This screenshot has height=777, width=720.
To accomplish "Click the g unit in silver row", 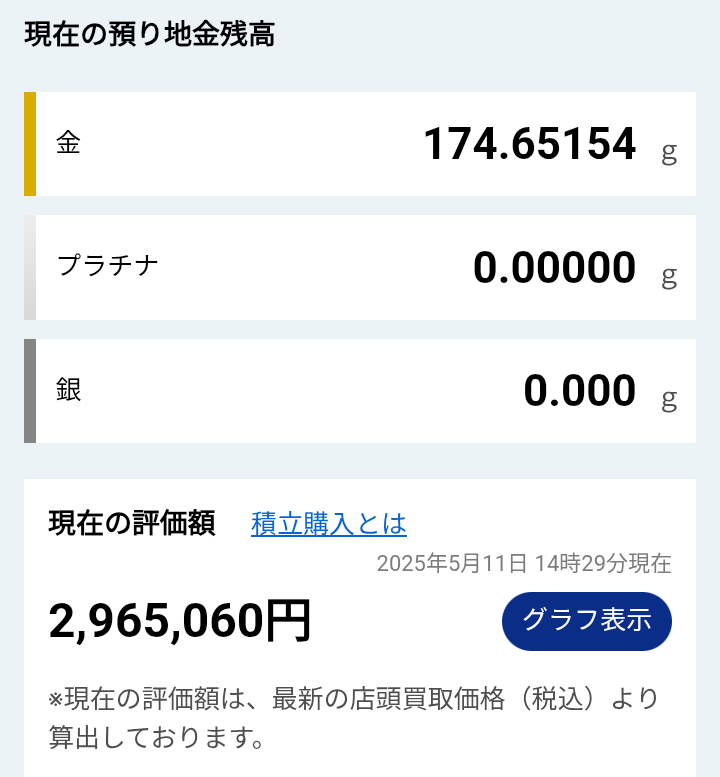I will tap(669, 399).
